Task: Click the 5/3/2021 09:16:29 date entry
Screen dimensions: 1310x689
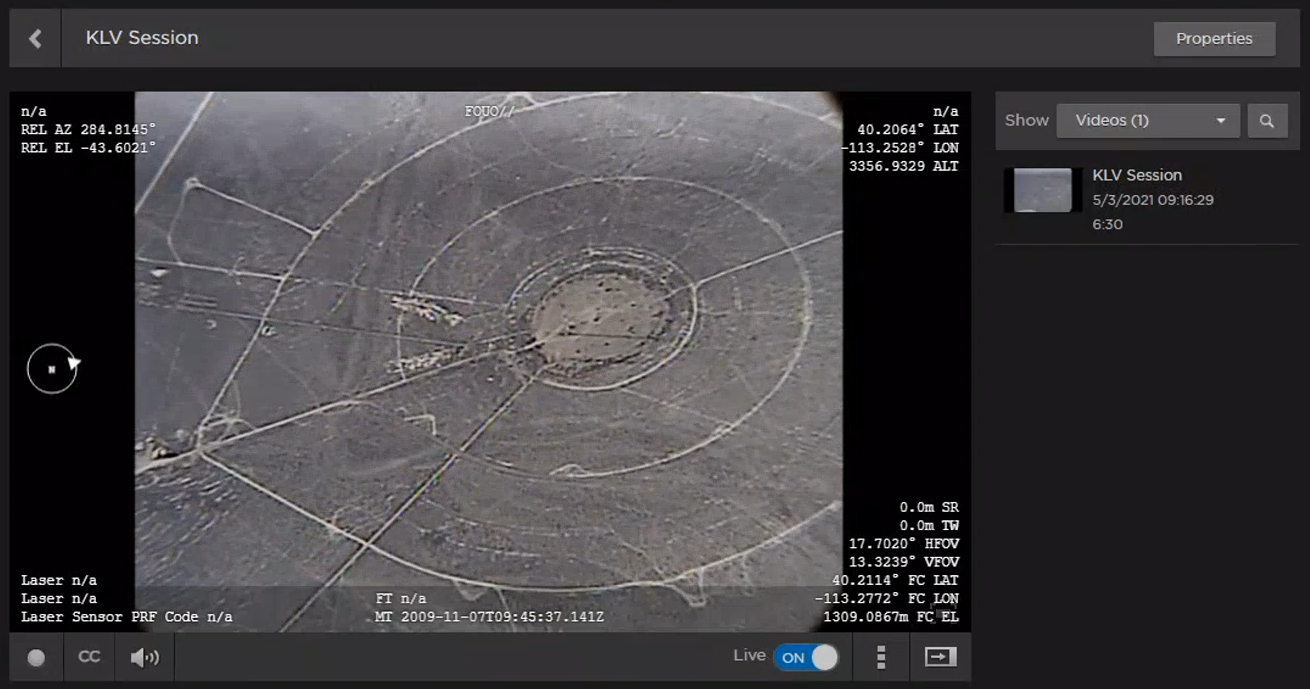Action: pos(1152,200)
